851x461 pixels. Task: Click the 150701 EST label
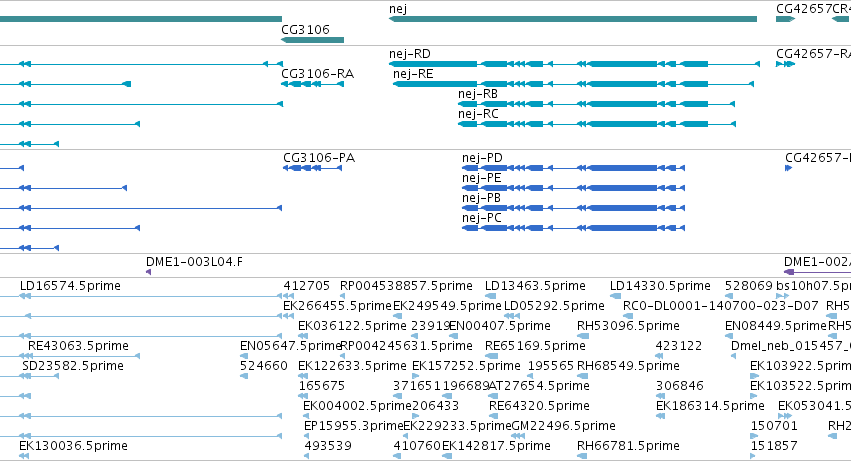(774, 426)
